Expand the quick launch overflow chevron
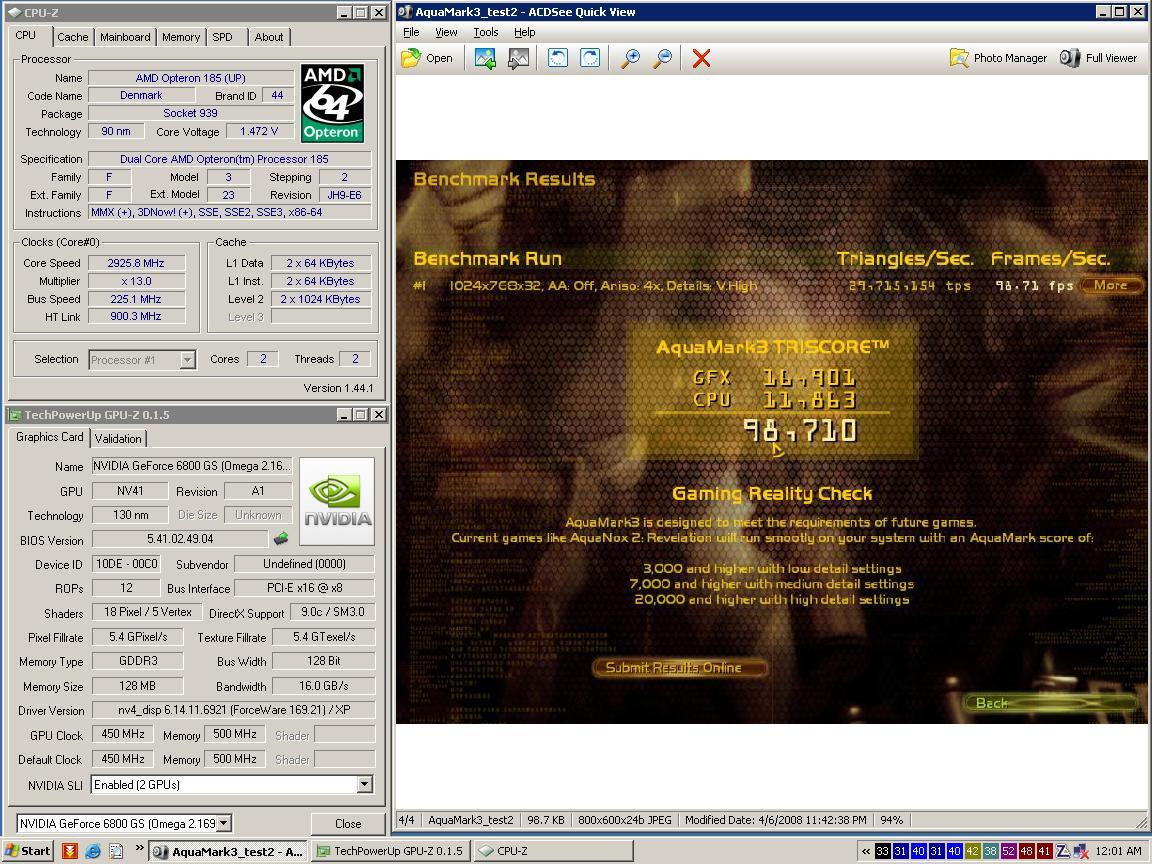 tap(140, 848)
